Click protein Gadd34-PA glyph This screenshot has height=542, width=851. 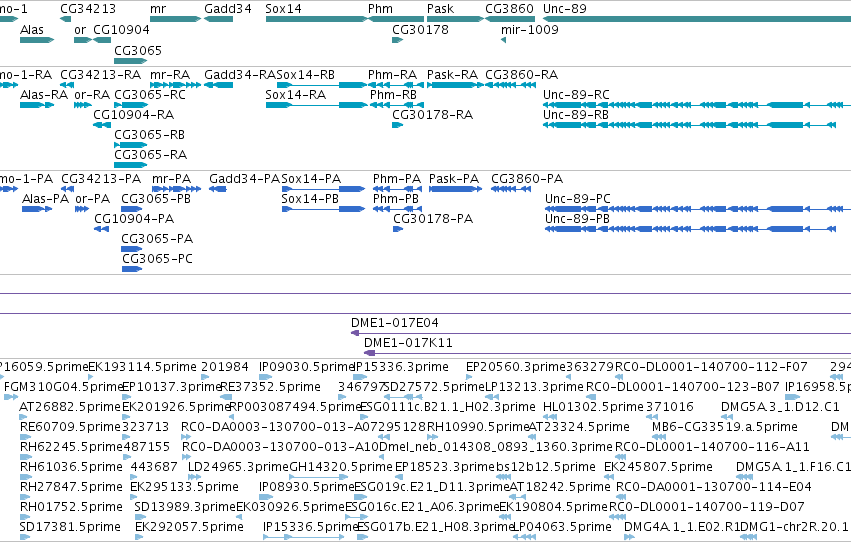[218, 189]
